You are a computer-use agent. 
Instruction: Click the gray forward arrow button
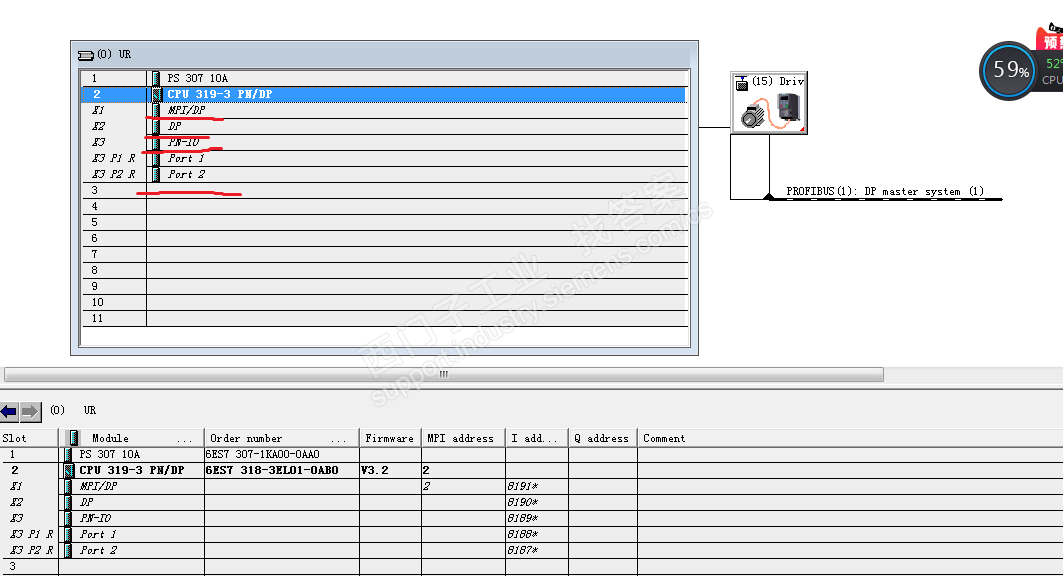[x=31, y=411]
